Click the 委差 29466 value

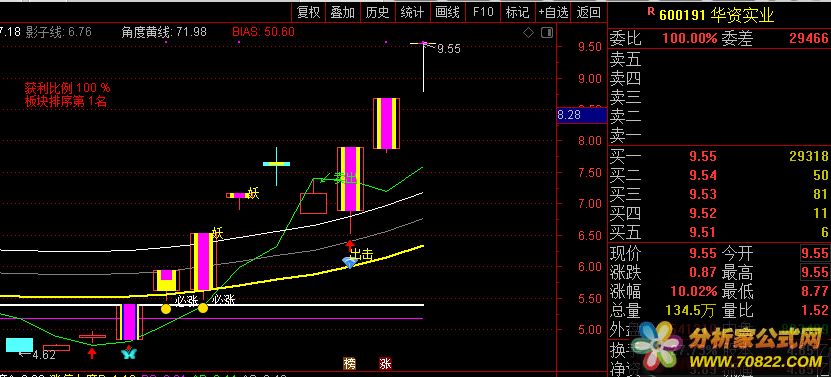[x=808, y=38]
